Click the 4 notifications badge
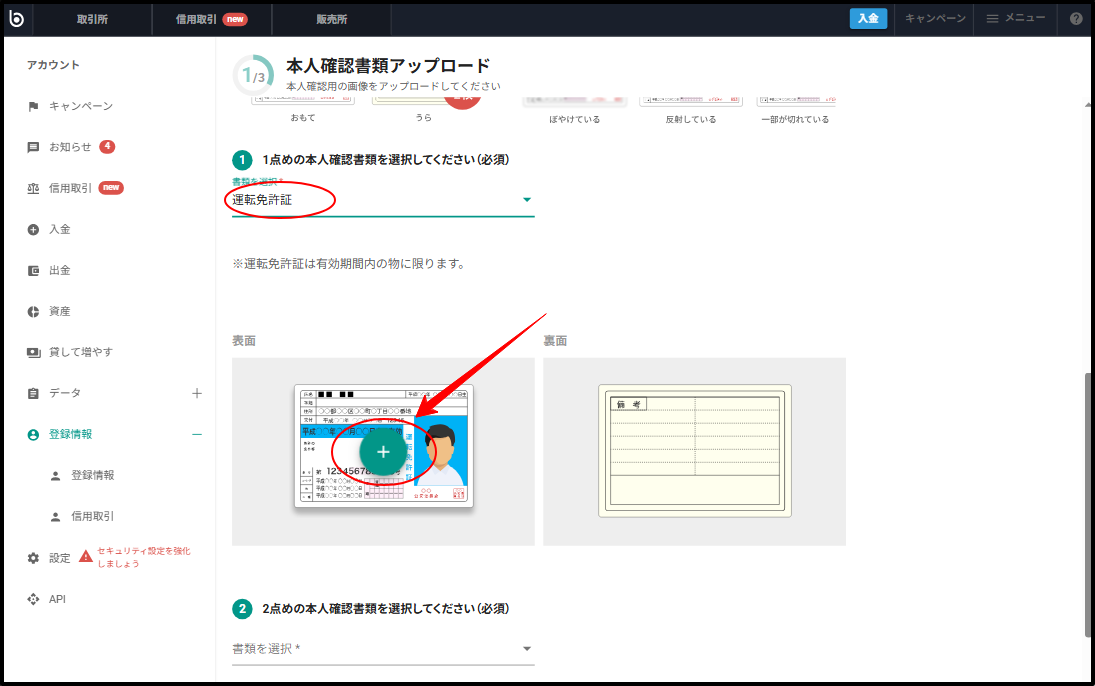The width and height of the screenshot is (1095, 686). point(107,147)
